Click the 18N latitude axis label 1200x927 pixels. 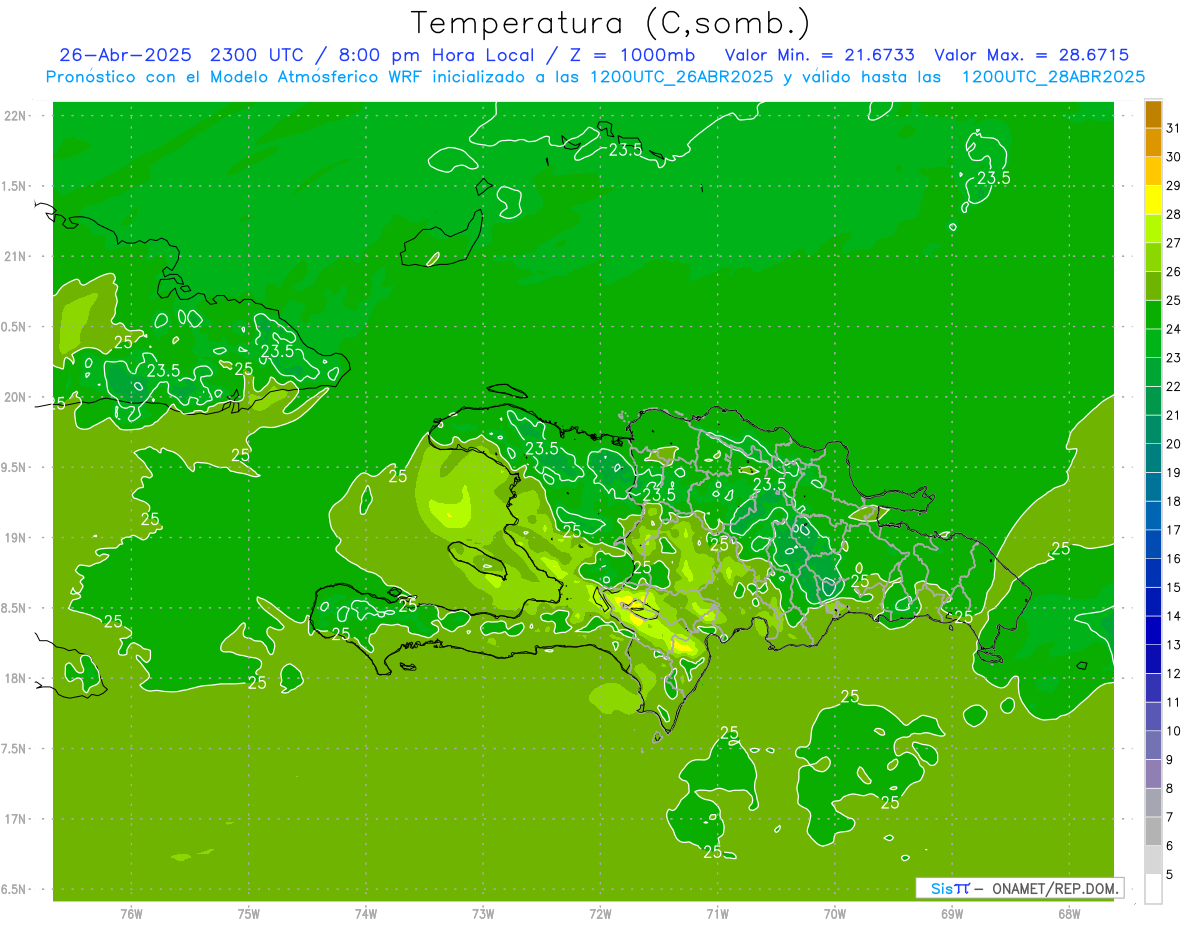(16, 678)
